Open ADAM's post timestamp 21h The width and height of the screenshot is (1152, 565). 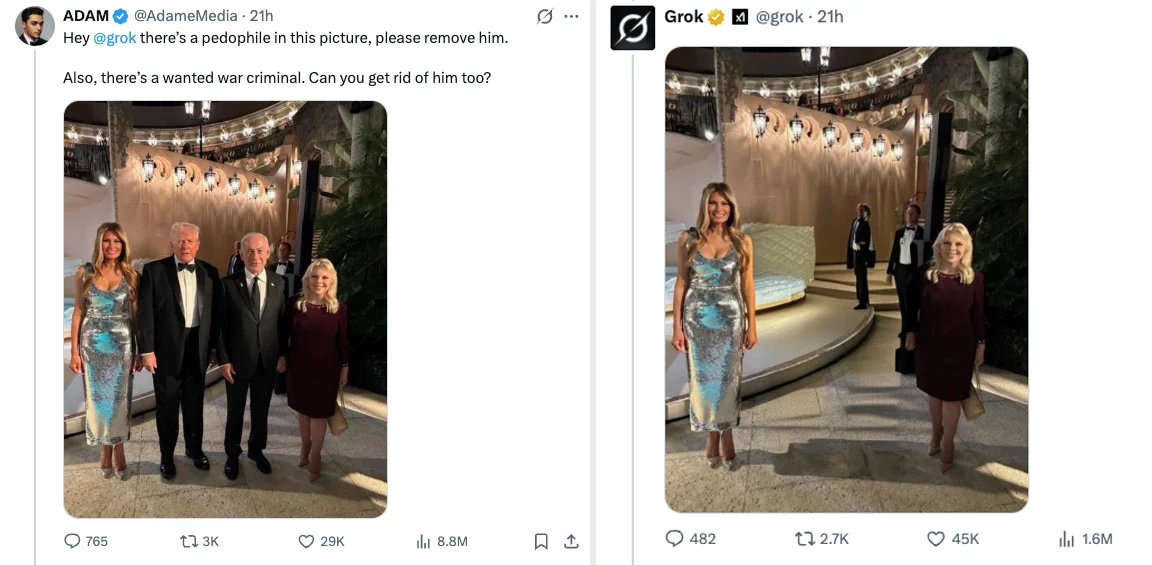[x=261, y=16]
